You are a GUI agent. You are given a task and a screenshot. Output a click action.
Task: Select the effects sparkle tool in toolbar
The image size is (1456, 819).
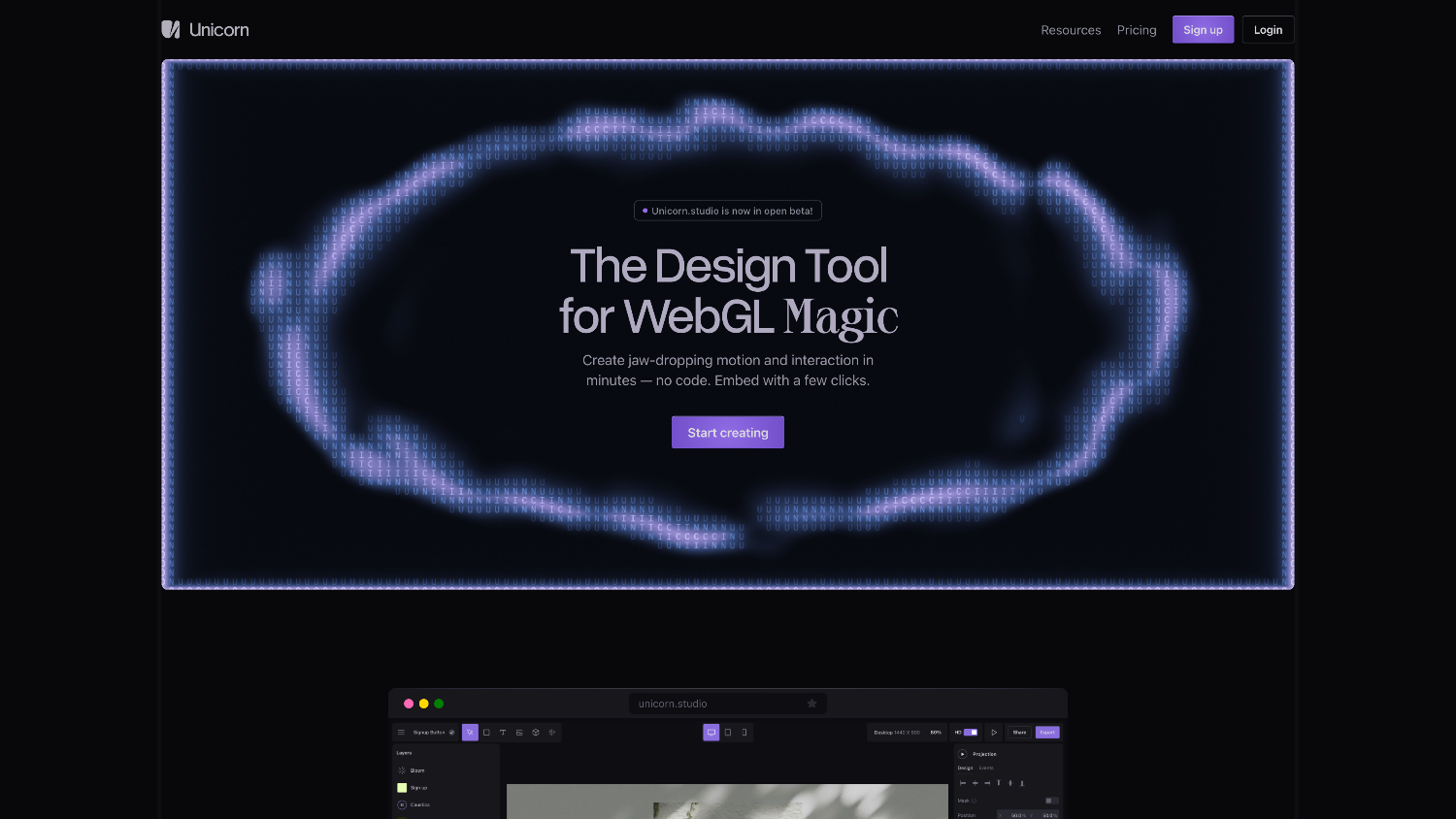552,733
